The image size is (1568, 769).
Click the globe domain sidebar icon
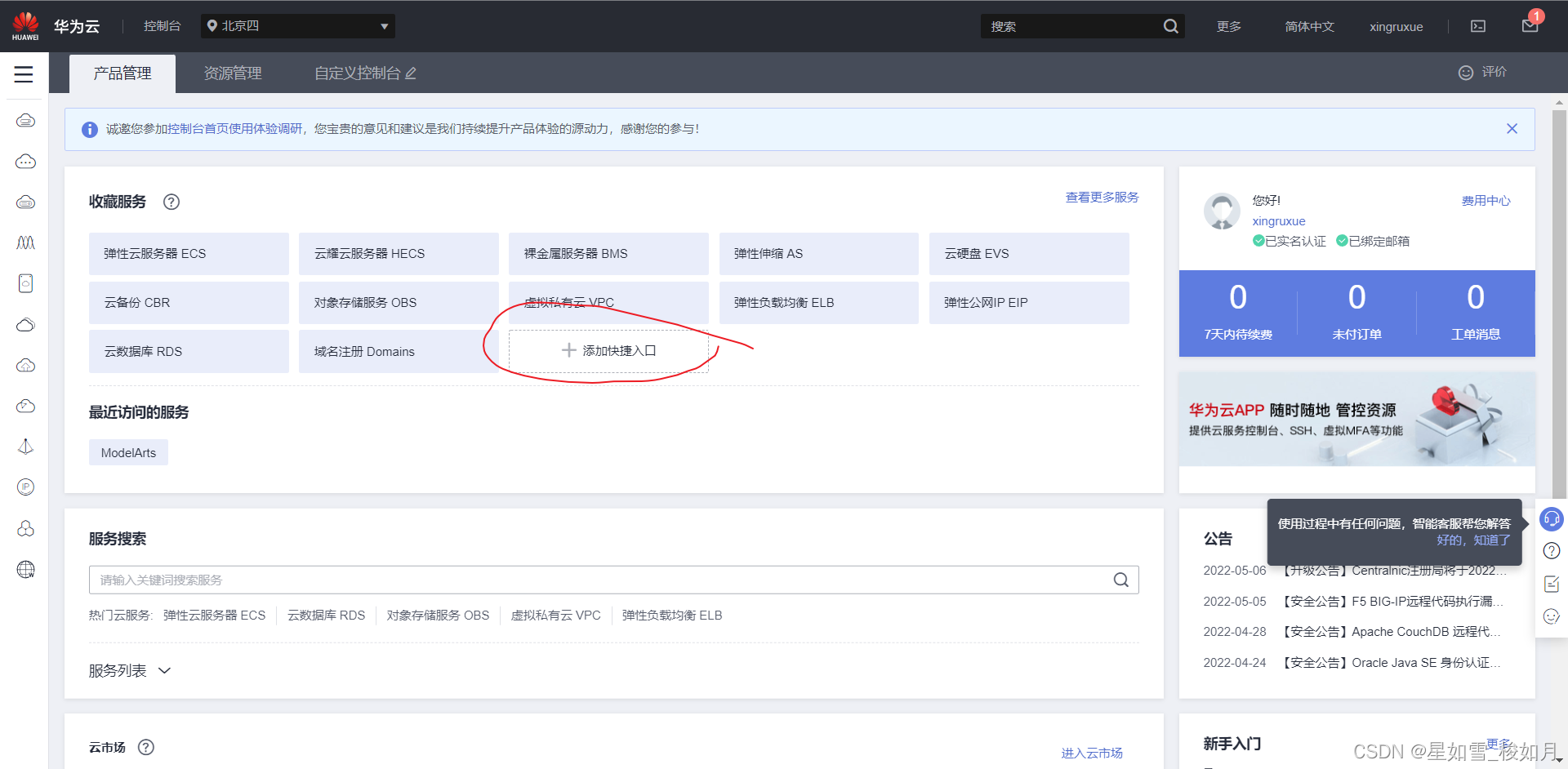pyautogui.click(x=25, y=569)
